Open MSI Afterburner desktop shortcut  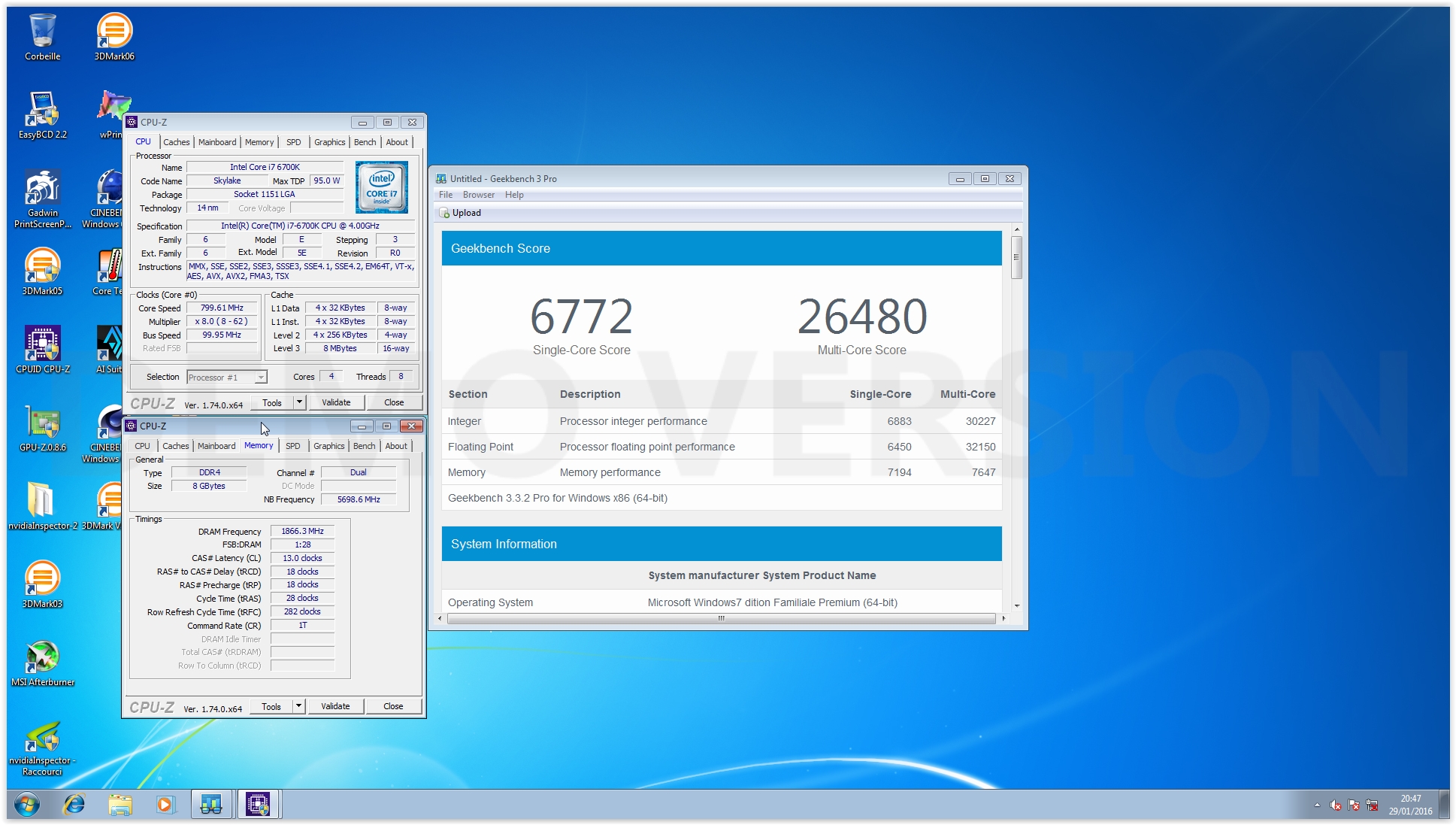coord(43,663)
